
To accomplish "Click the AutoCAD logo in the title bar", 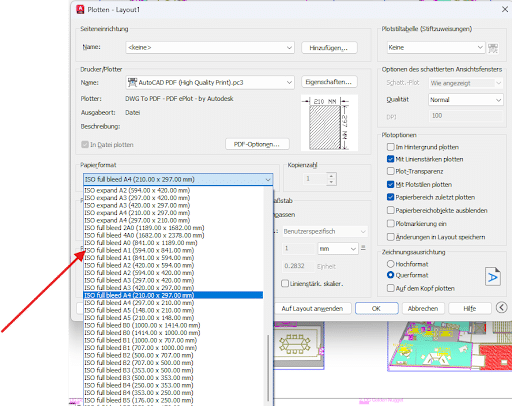I will [80, 9].
